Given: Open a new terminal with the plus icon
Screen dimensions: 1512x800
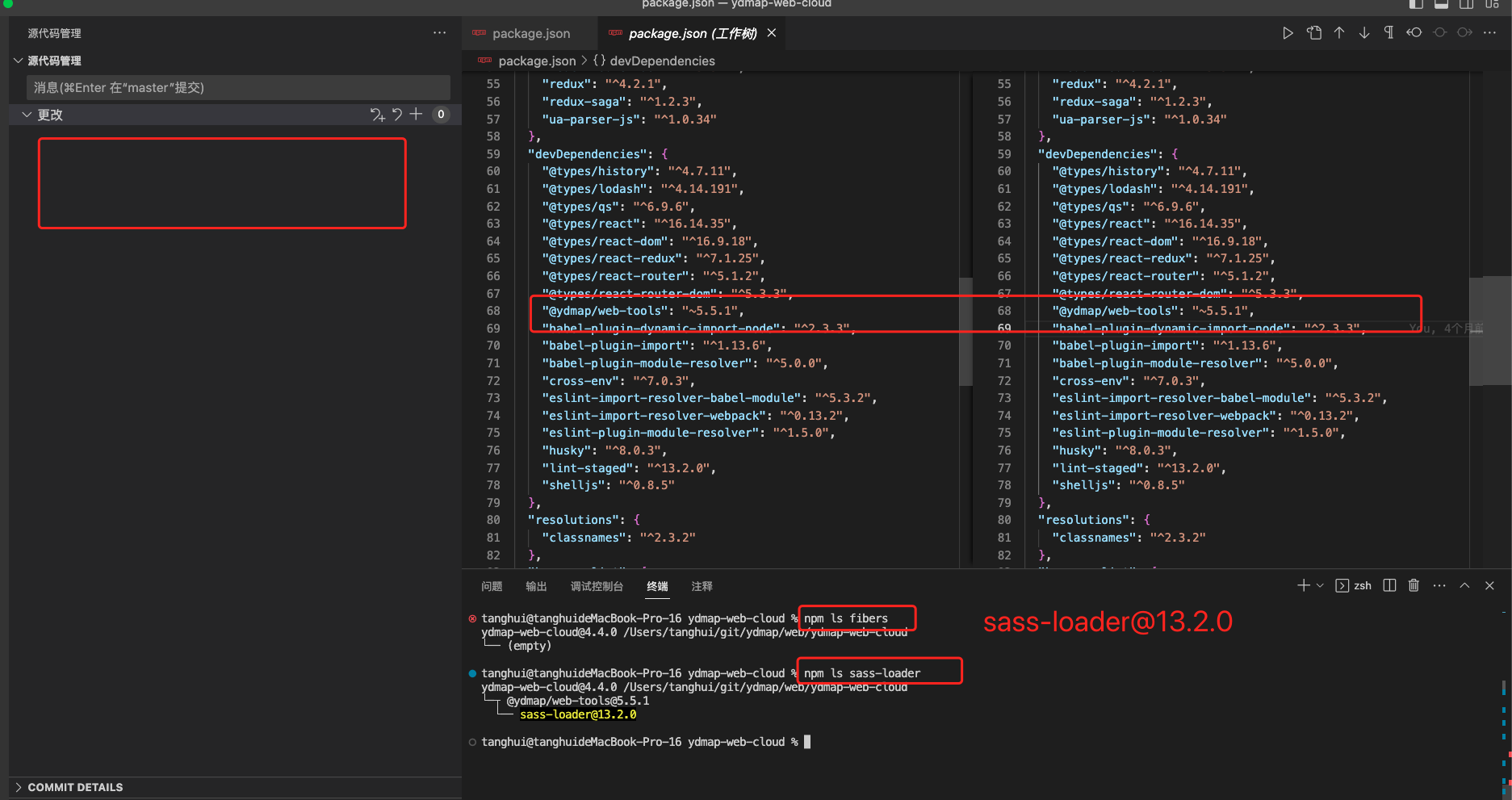Looking at the screenshot, I should (x=1302, y=585).
